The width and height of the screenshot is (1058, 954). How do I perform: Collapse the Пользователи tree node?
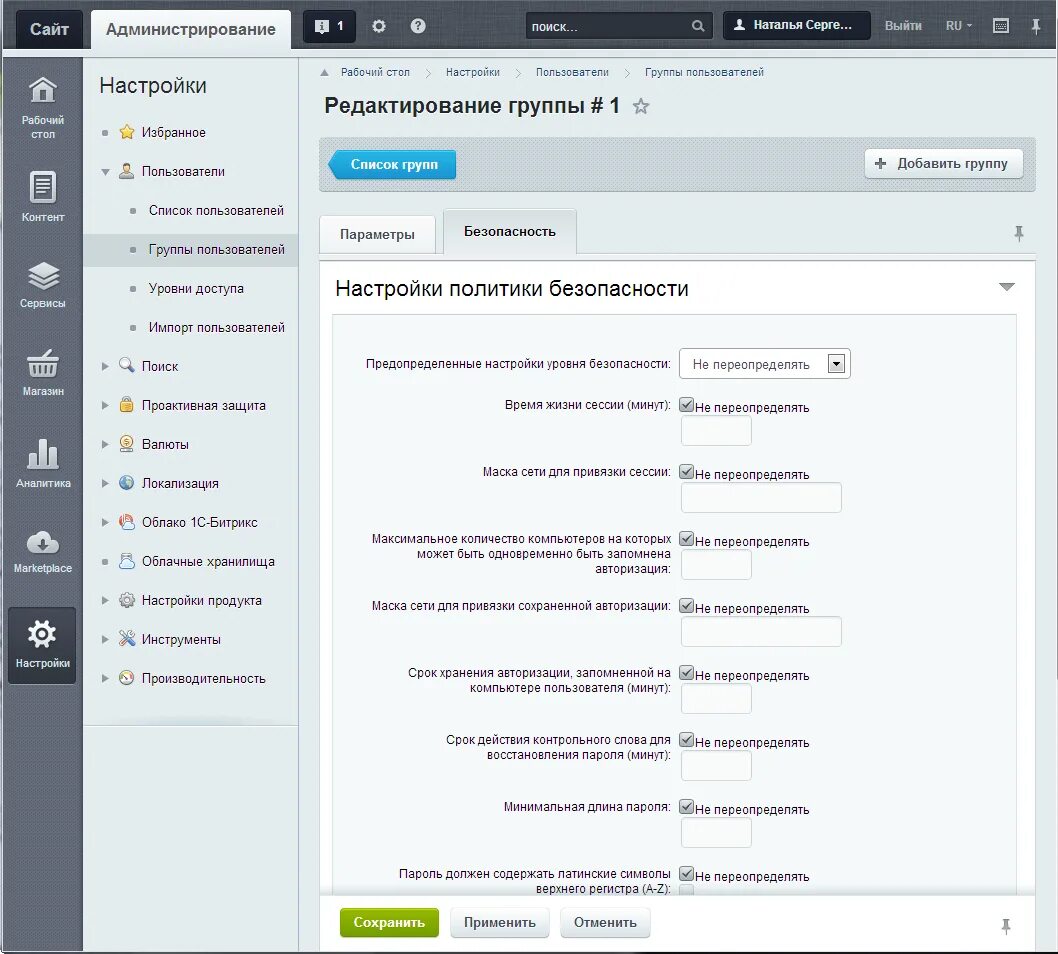point(105,171)
